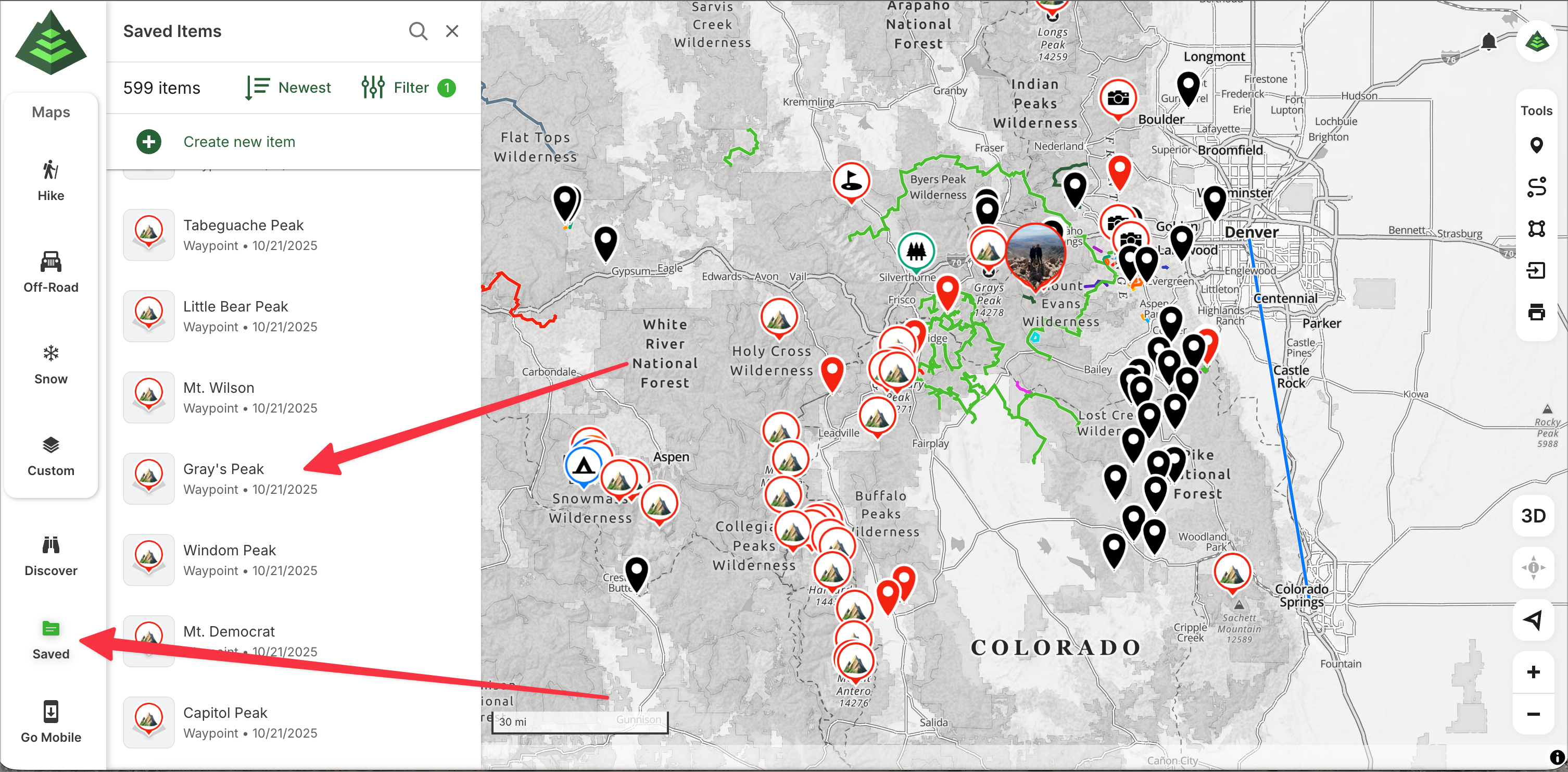
Task: Click the notifications bell icon
Action: click(x=1488, y=42)
